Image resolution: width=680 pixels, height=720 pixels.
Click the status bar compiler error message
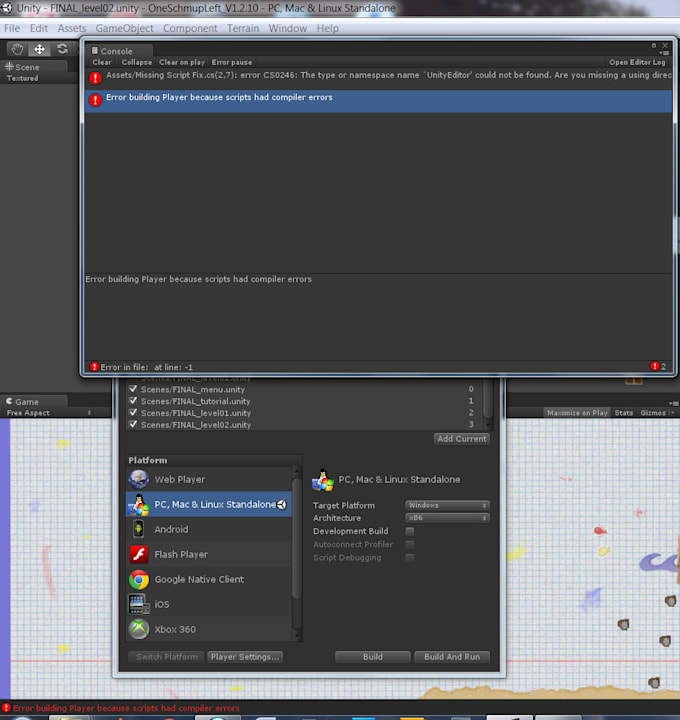coord(126,708)
